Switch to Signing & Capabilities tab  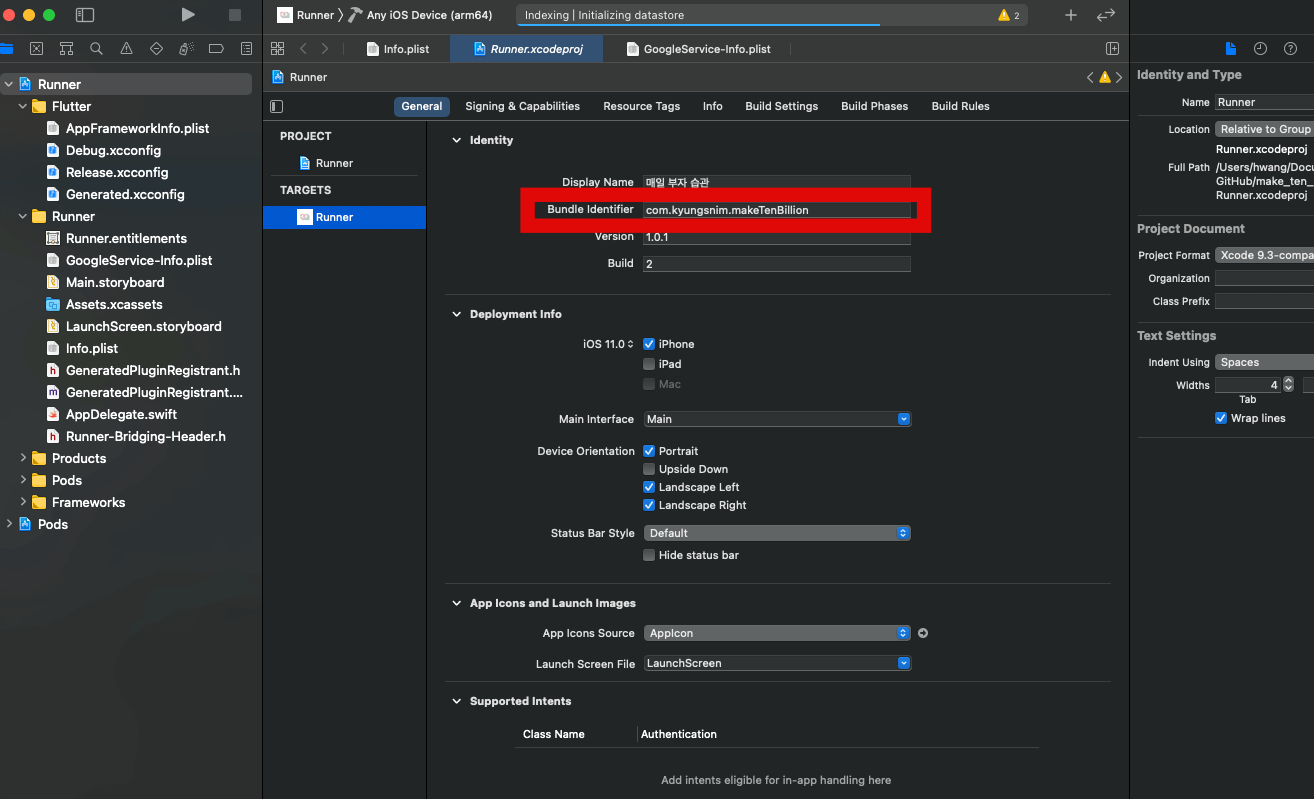(x=522, y=106)
